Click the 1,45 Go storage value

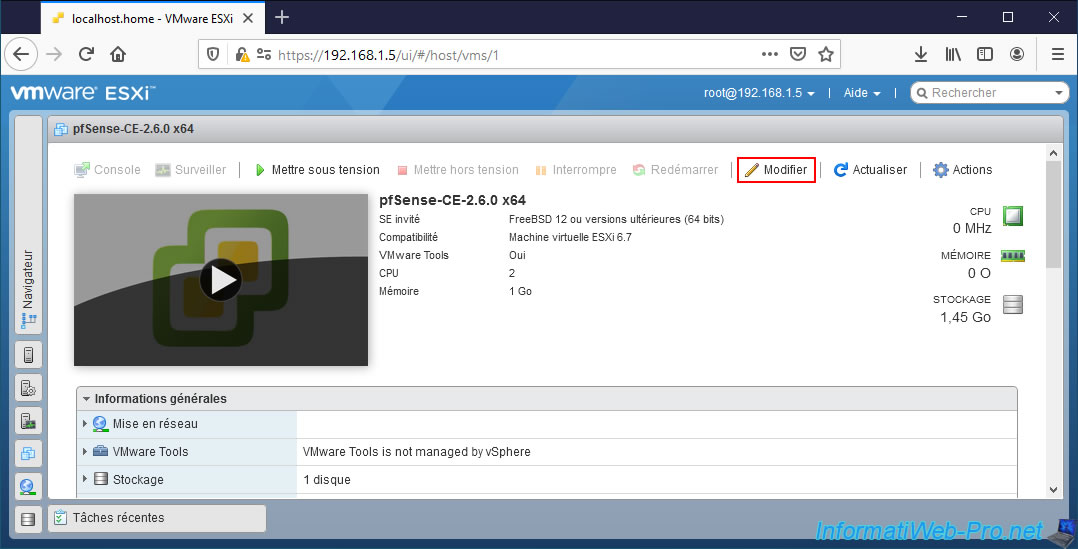[965, 317]
